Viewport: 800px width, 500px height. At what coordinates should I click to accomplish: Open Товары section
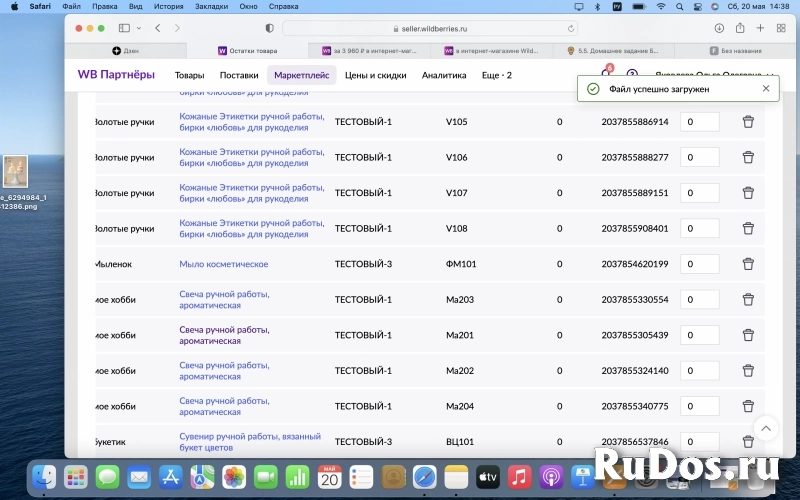189,75
